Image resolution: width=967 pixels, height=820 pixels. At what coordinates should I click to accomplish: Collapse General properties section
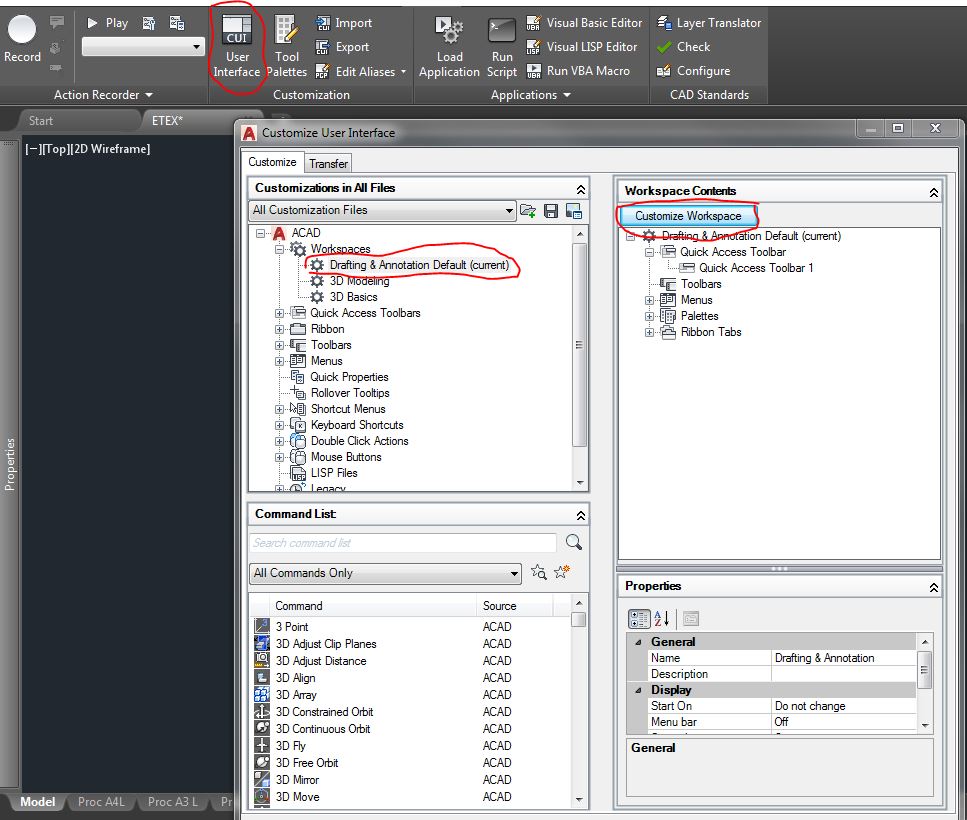coord(638,642)
